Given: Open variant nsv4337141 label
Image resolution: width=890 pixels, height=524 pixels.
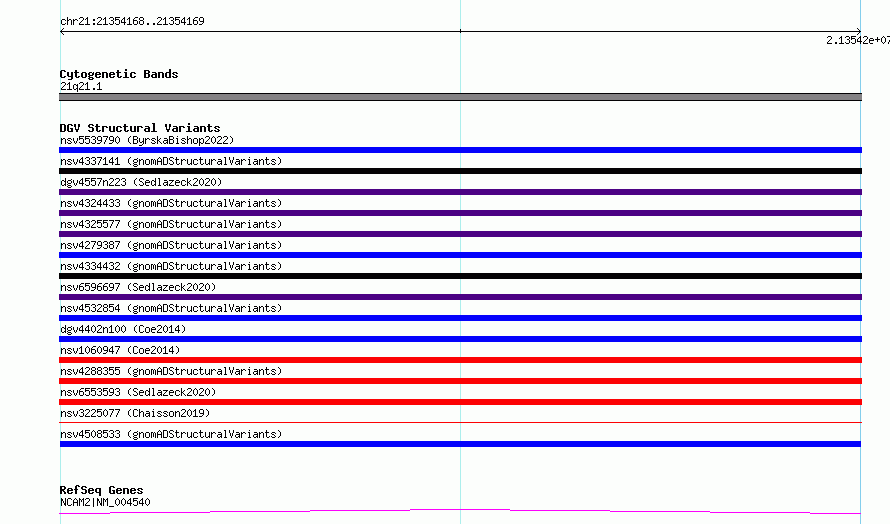Looking at the screenshot, I should click(171, 161).
